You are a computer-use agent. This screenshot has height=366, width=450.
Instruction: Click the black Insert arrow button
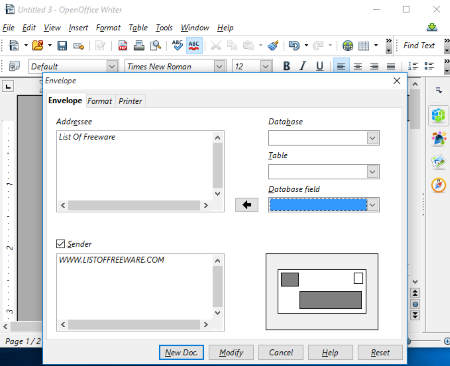247,205
